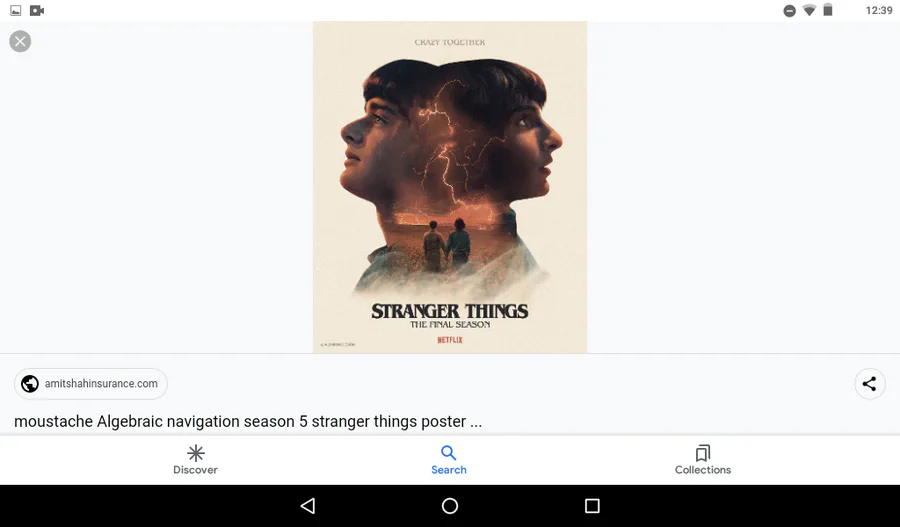Tap the Wi-Fi status icon
900x527 pixels.
point(809,10)
